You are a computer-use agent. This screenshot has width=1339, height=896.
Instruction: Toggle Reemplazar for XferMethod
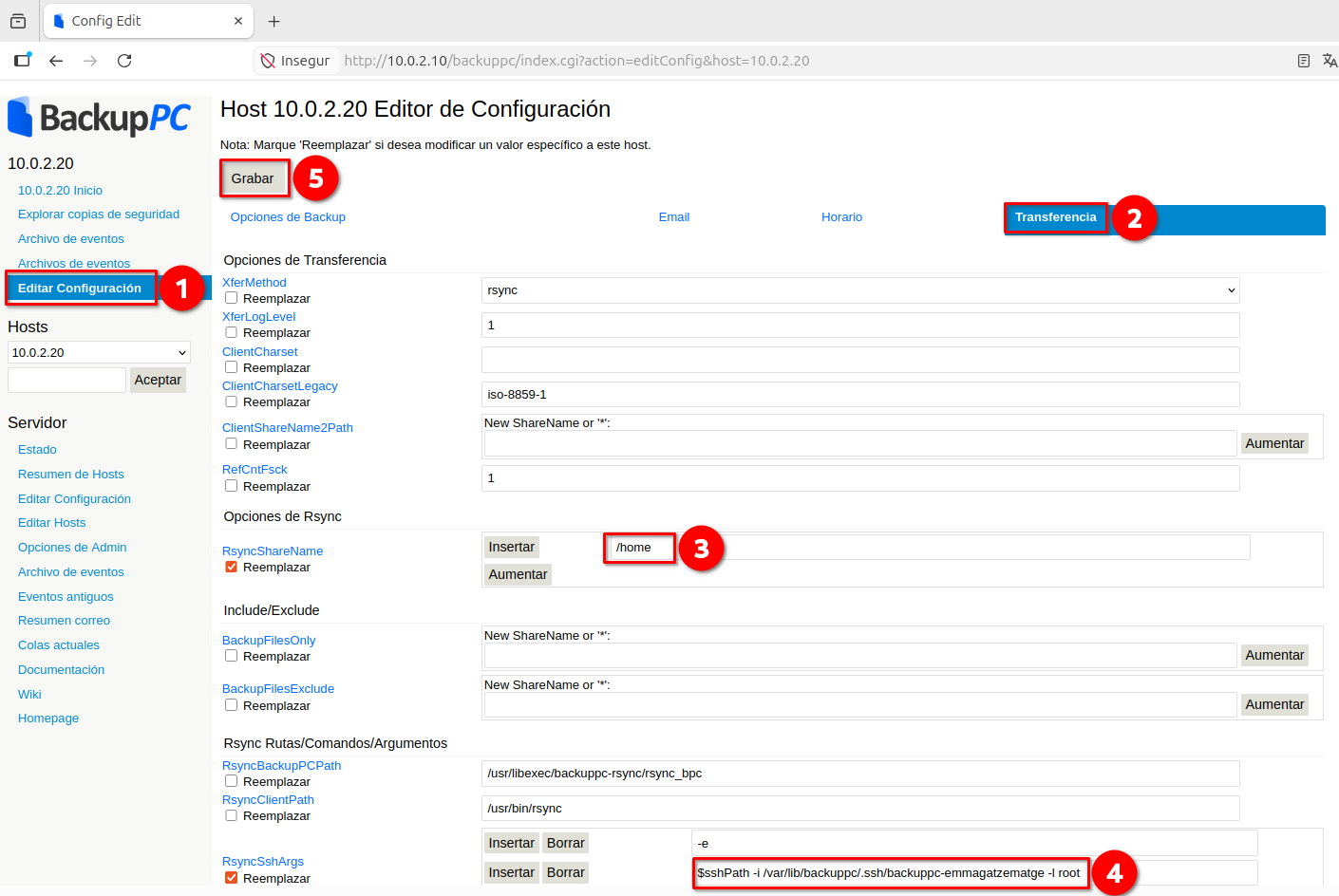click(x=231, y=298)
